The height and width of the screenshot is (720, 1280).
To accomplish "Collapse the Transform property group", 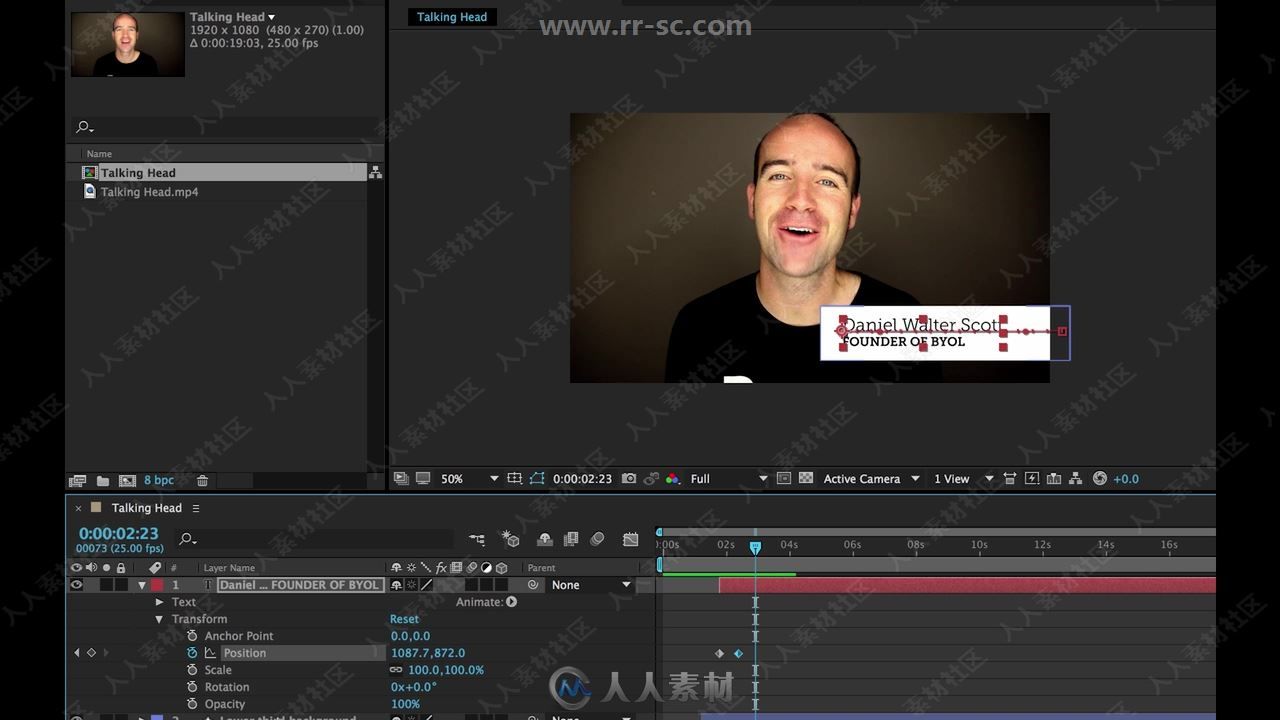I will point(159,619).
